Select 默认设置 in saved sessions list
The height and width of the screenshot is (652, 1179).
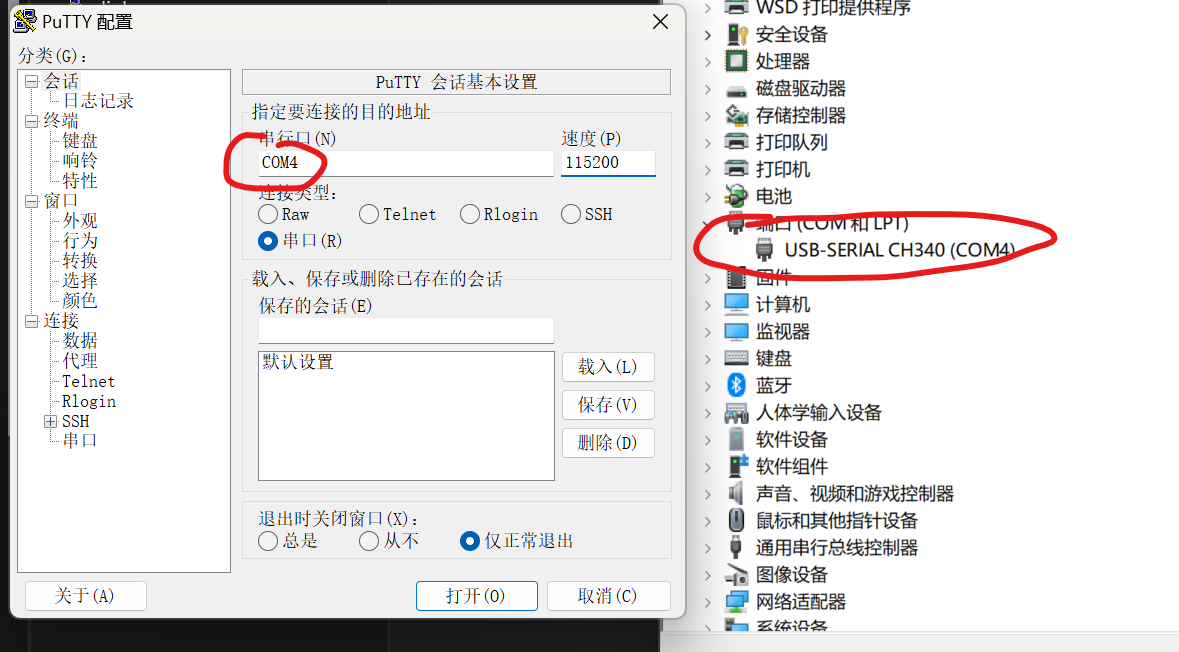click(298, 362)
